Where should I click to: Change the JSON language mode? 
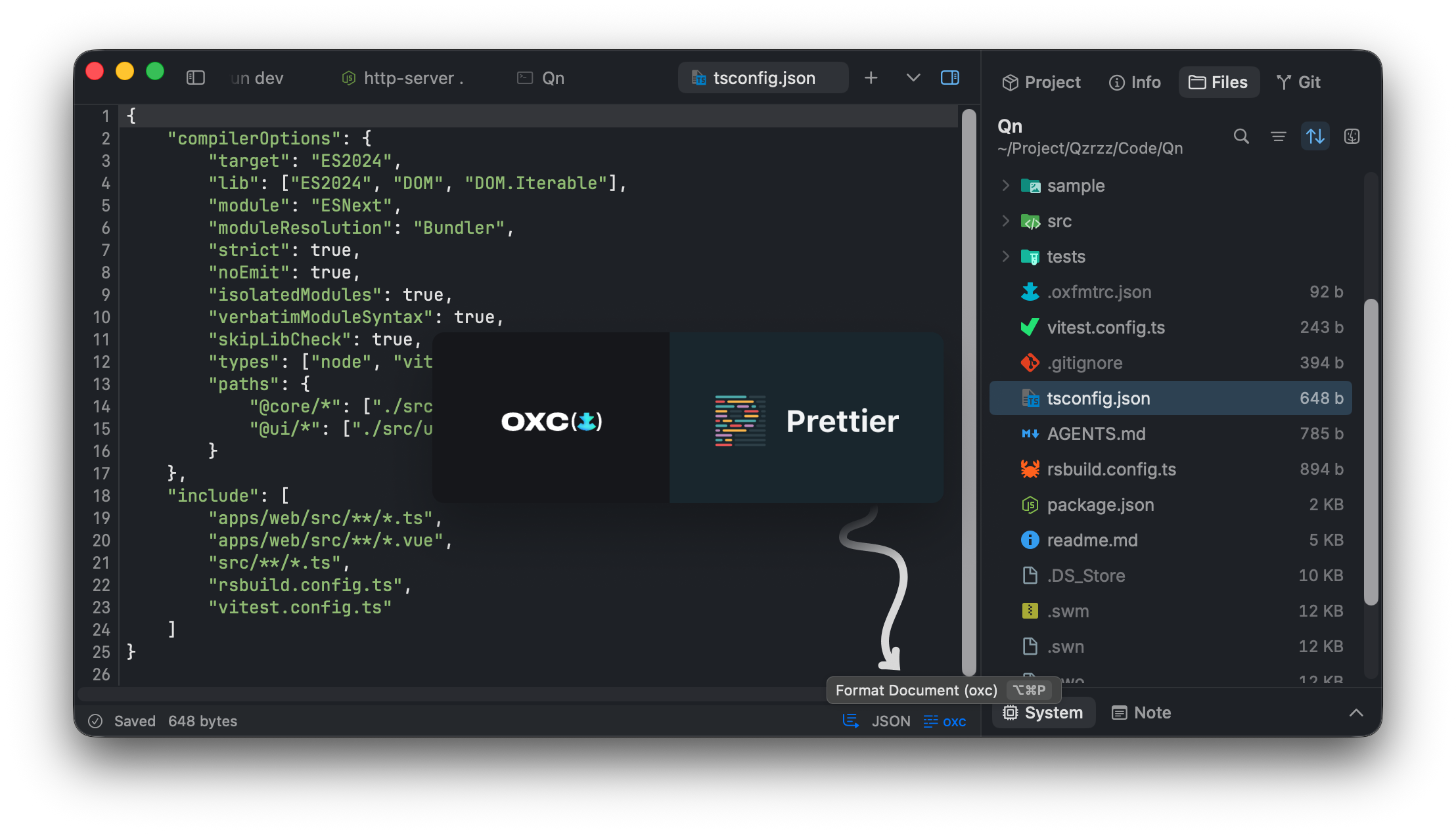[891, 721]
